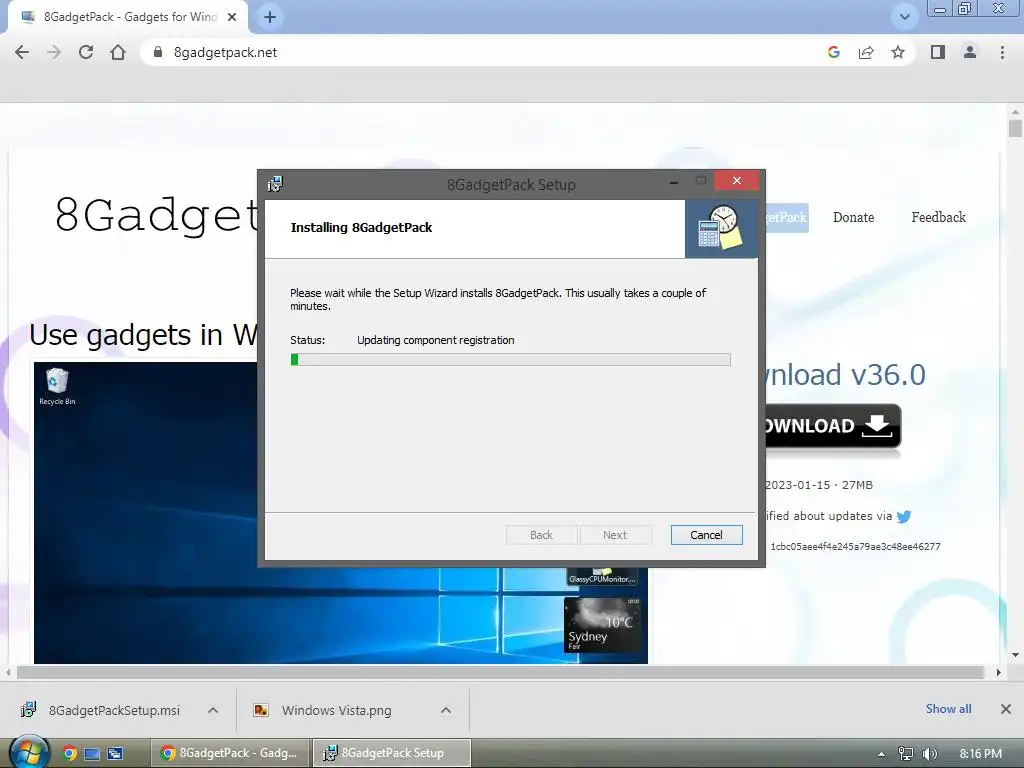Click the installer icon in Setup title bar
The height and width of the screenshot is (768, 1024).
[275, 184]
